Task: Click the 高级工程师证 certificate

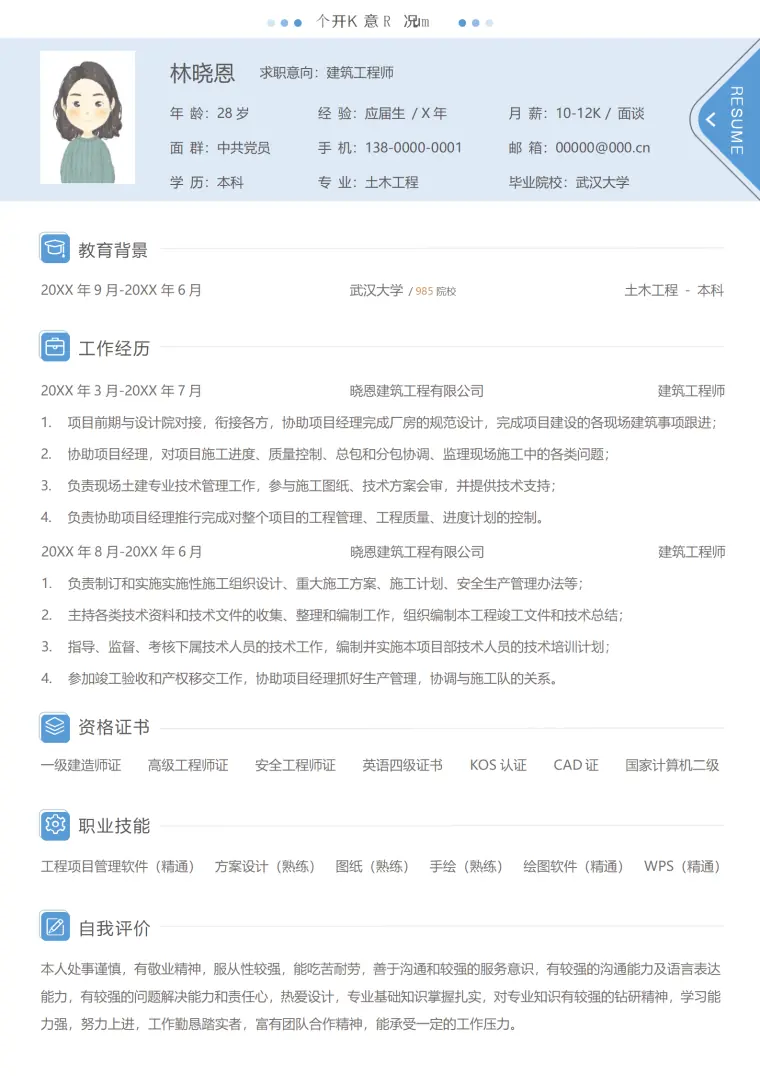Action: (x=188, y=765)
